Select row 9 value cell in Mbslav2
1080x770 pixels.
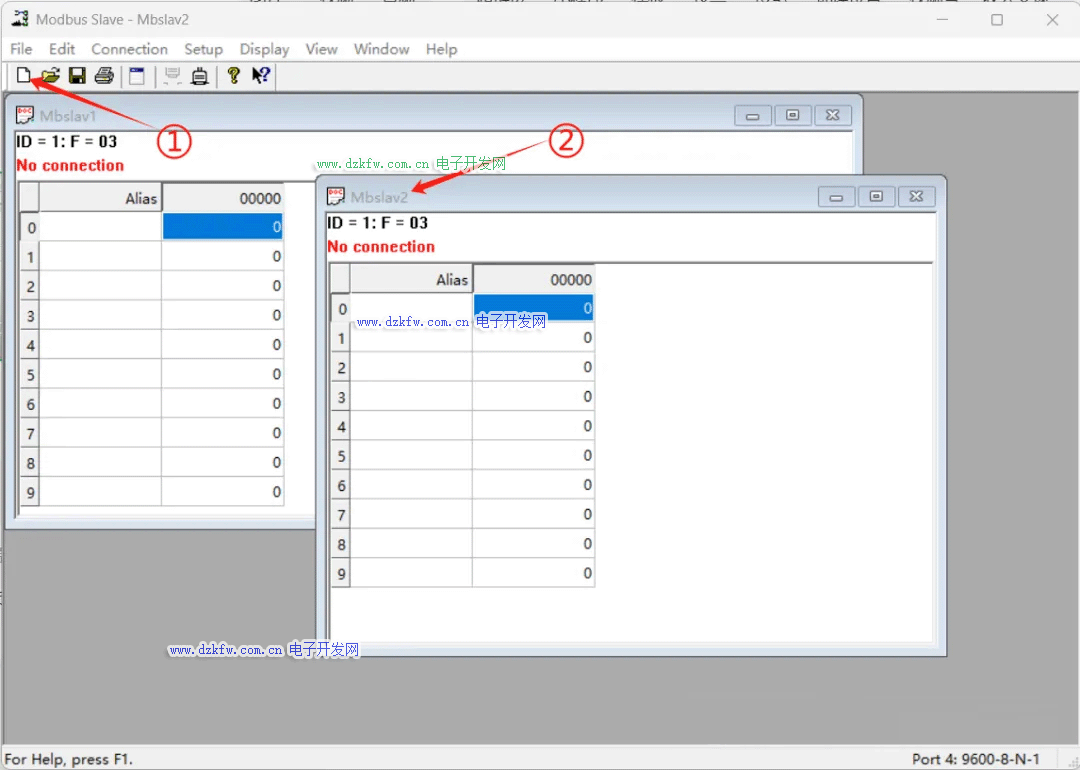coord(533,573)
